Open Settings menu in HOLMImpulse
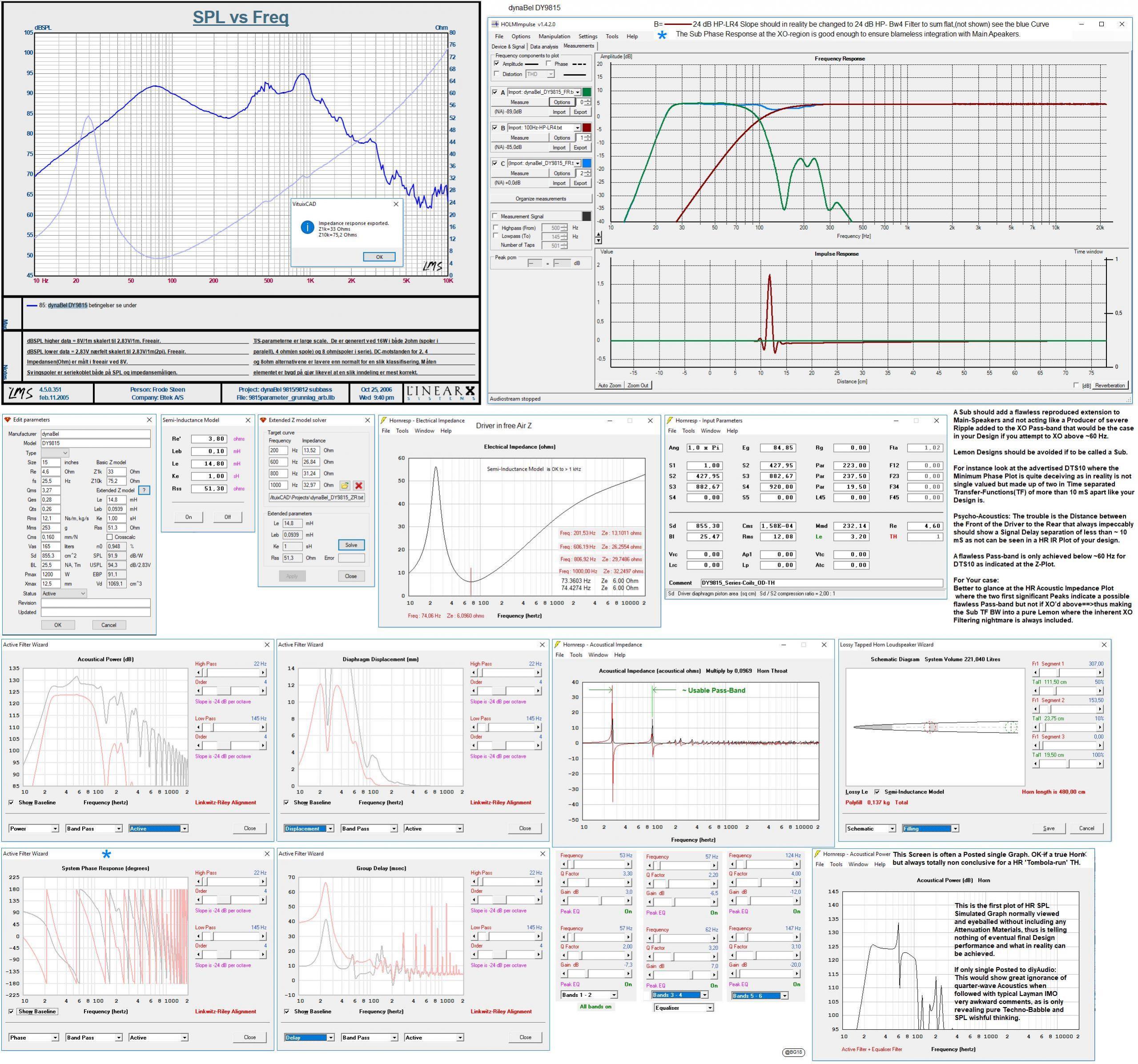This screenshot has height=1064, width=1138. pyautogui.click(x=588, y=36)
